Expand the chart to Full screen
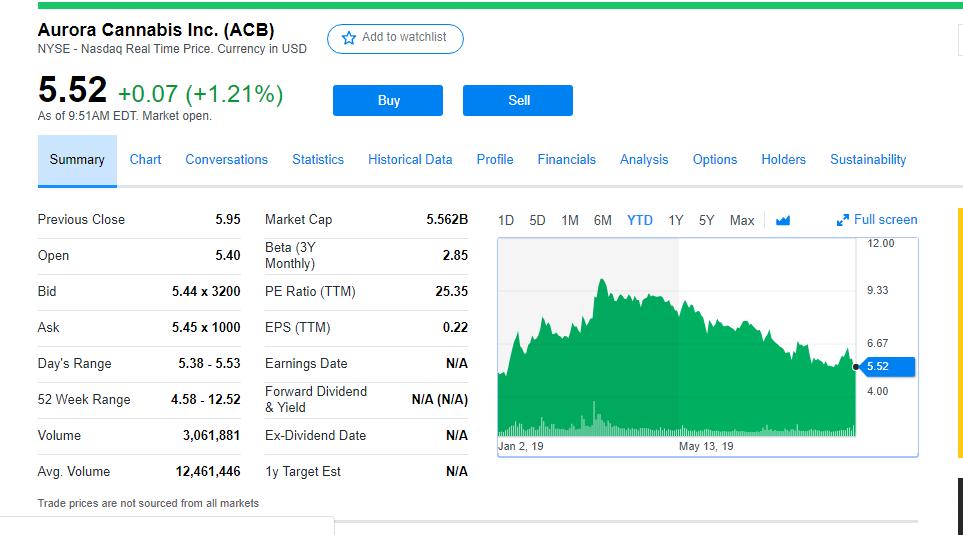963x535 pixels. 877,220
